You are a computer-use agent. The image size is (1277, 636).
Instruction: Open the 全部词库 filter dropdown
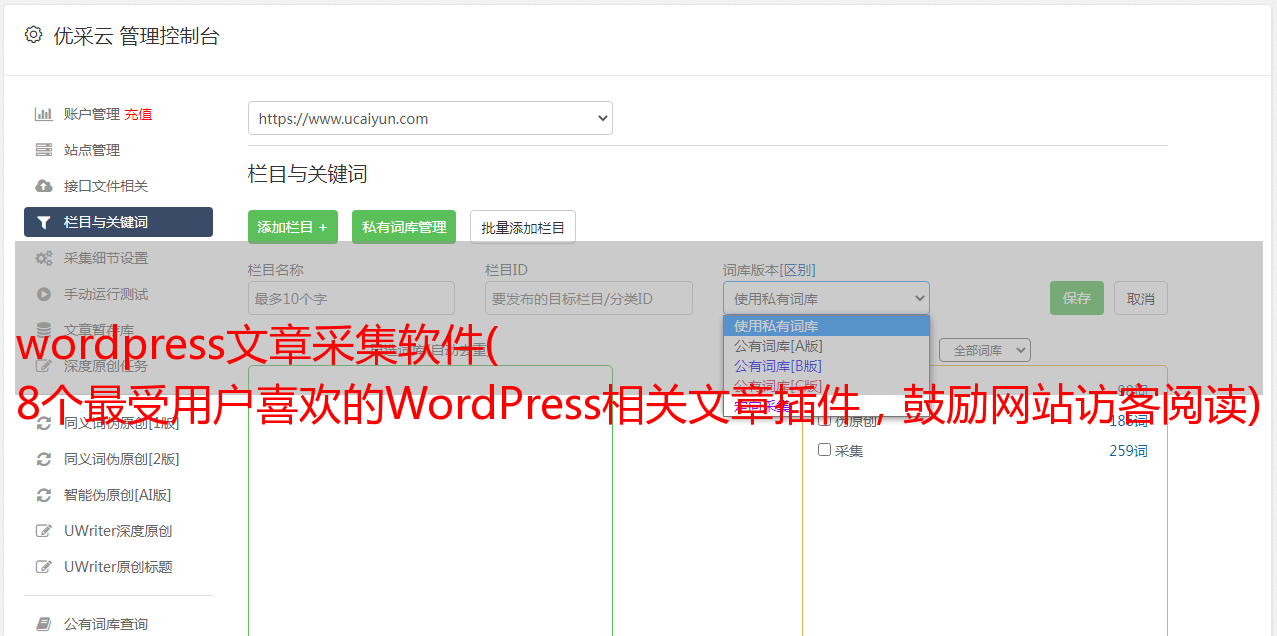pyautogui.click(x=984, y=350)
